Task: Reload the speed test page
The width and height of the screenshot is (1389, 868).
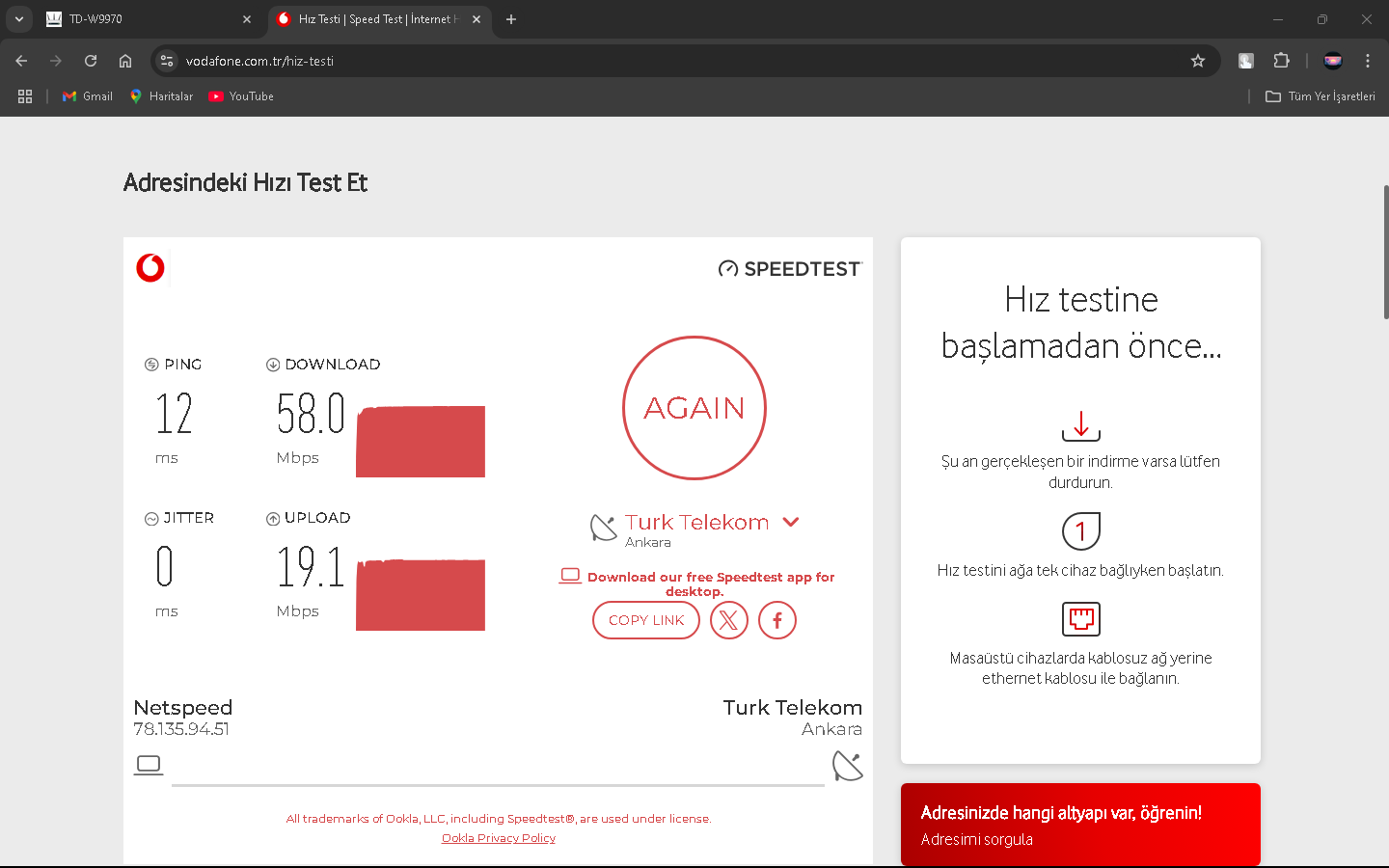Action: [91, 61]
